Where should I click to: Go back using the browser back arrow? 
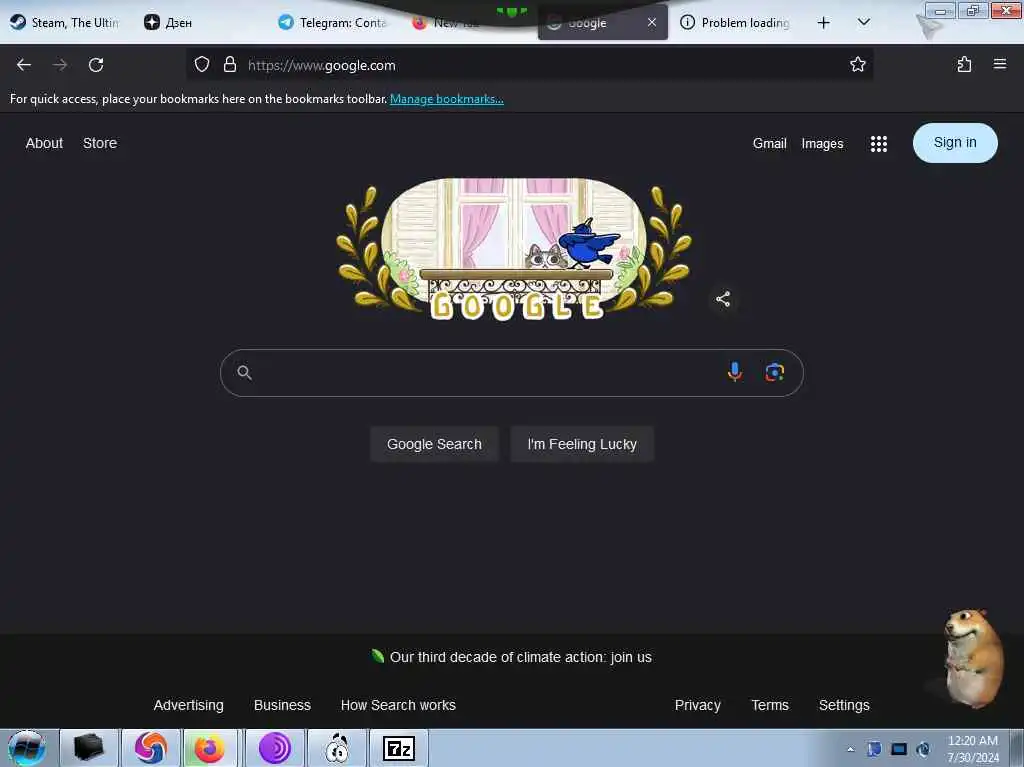(x=24, y=65)
